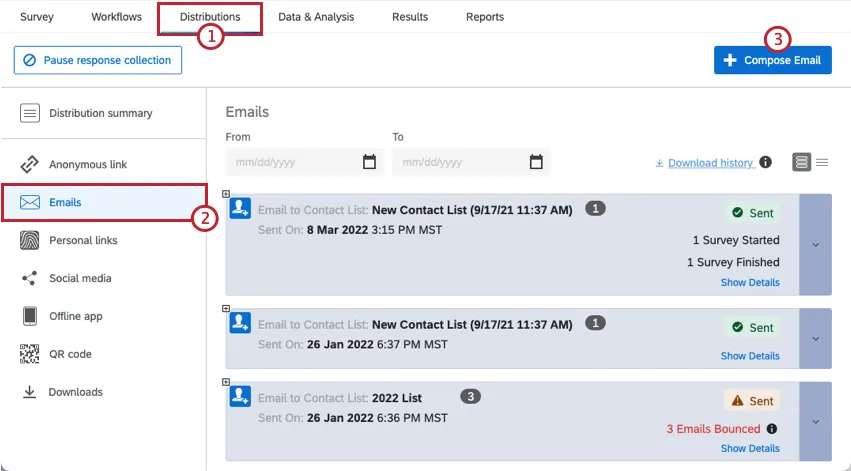
Task: Click the 2022 List contact list name
Action: point(397,398)
